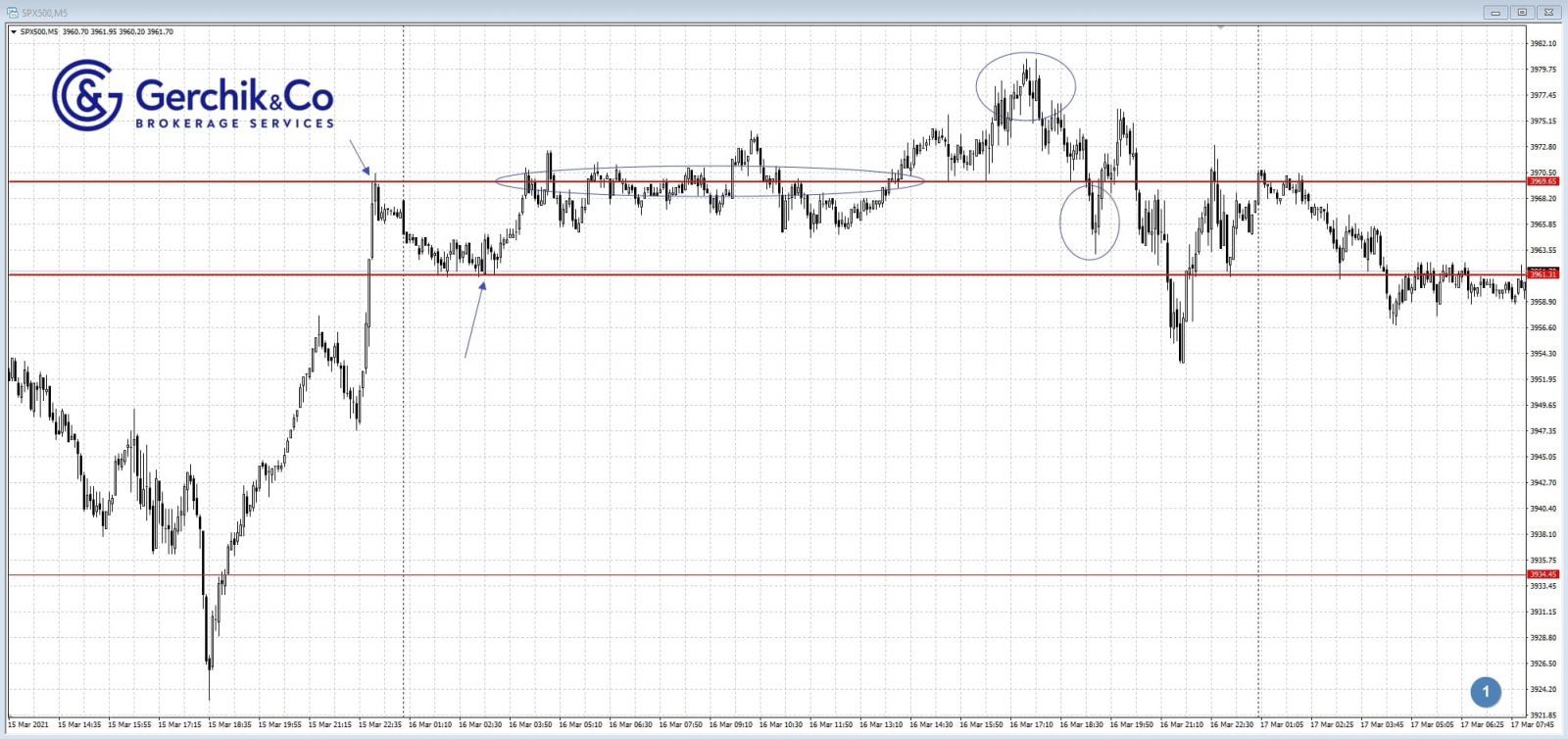Click the OHLC values text in chart header
This screenshot has width=1568, height=739.
pyautogui.click(x=118, y=32)
